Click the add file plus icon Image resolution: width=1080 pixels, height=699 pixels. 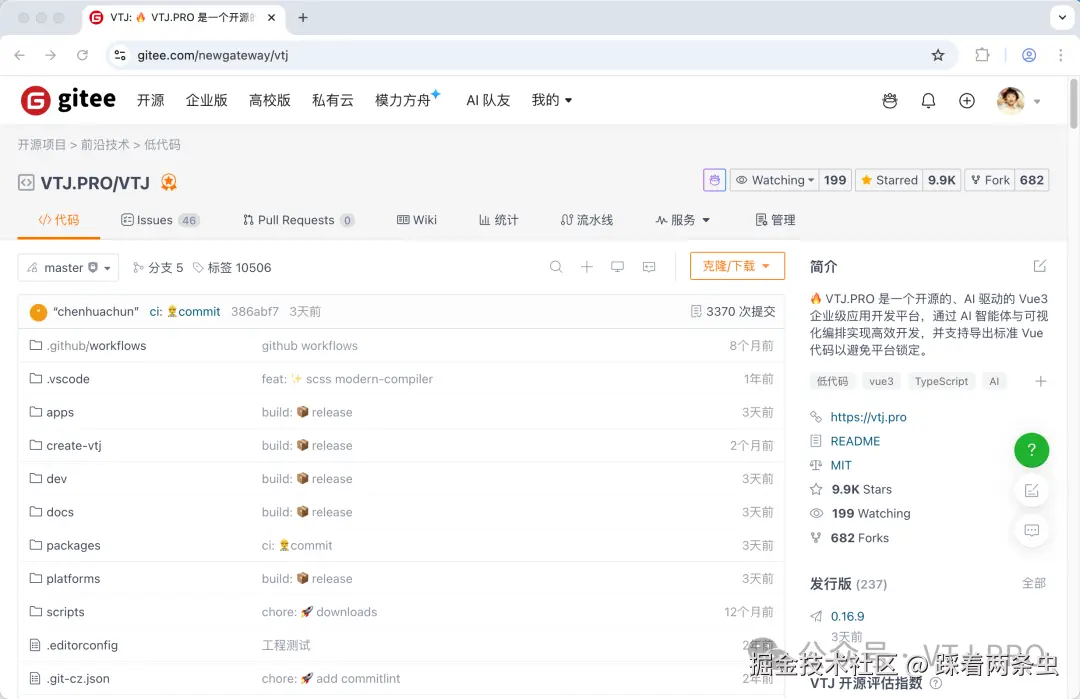coord(587,267)
